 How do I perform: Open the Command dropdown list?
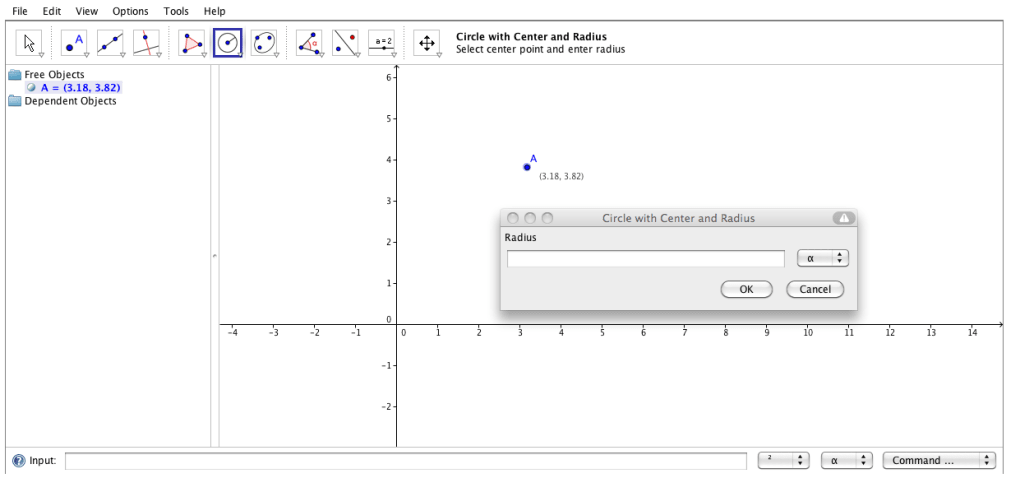coord(939,461)
